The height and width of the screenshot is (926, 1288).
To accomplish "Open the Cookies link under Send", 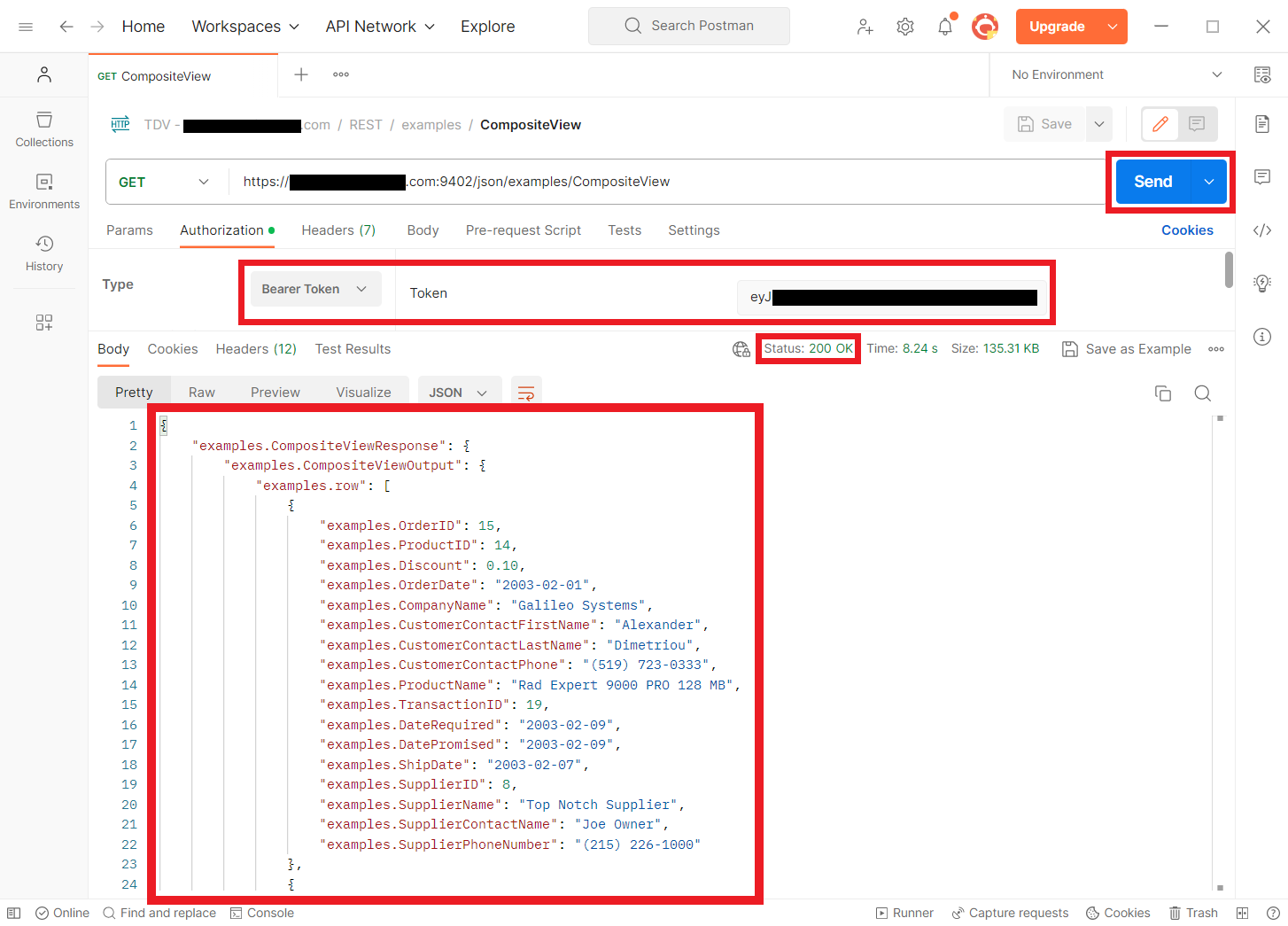I will tap(1187, 230).
